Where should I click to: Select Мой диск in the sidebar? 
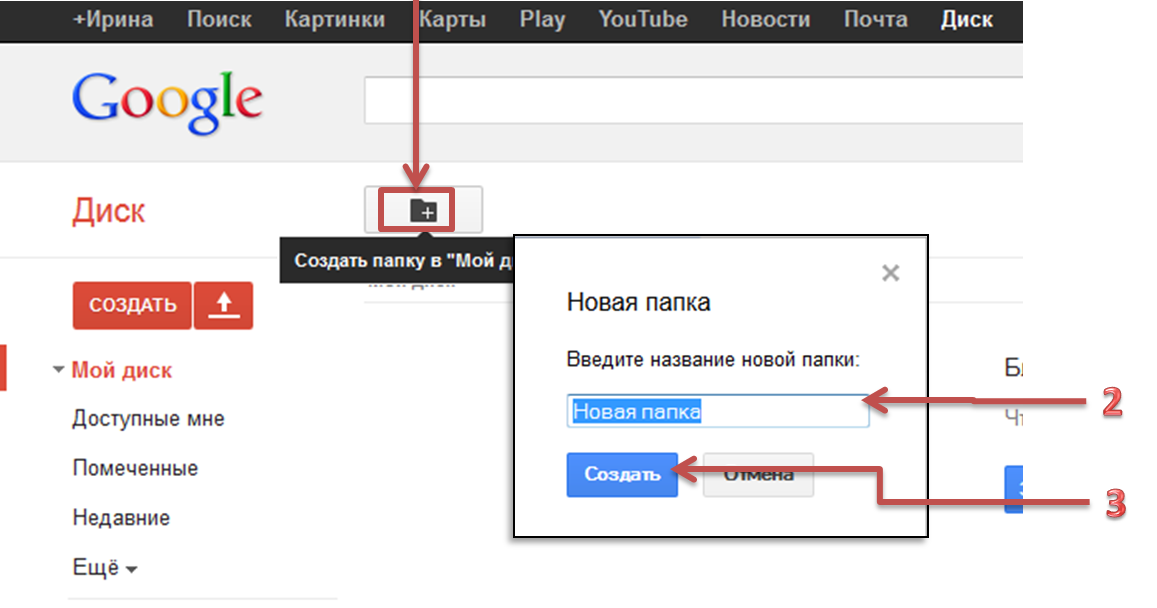click(122, 370)
